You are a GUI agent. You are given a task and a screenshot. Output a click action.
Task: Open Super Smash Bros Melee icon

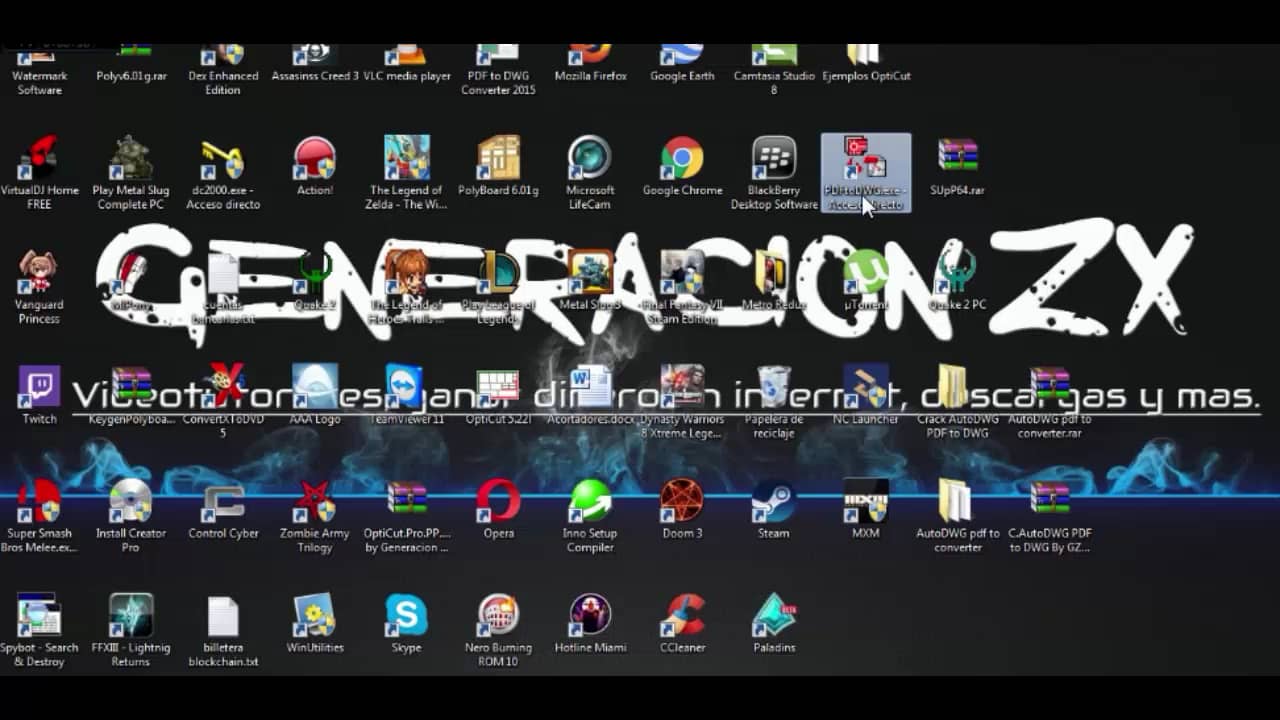pos(39,501)
